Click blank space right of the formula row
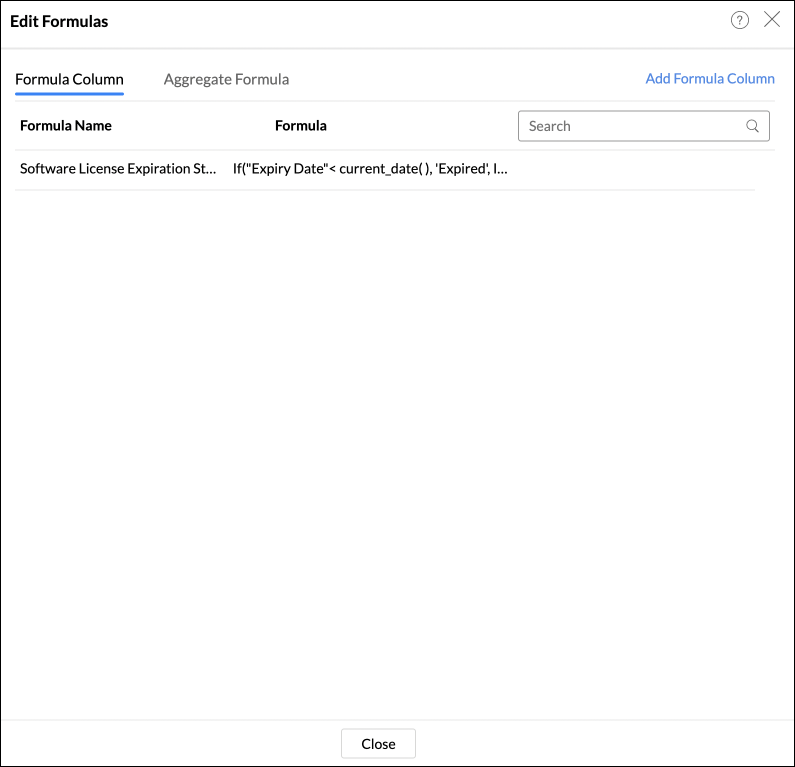The height and width of the screenshot is (767, 795). pyautogui.click(x=630, y=169)
